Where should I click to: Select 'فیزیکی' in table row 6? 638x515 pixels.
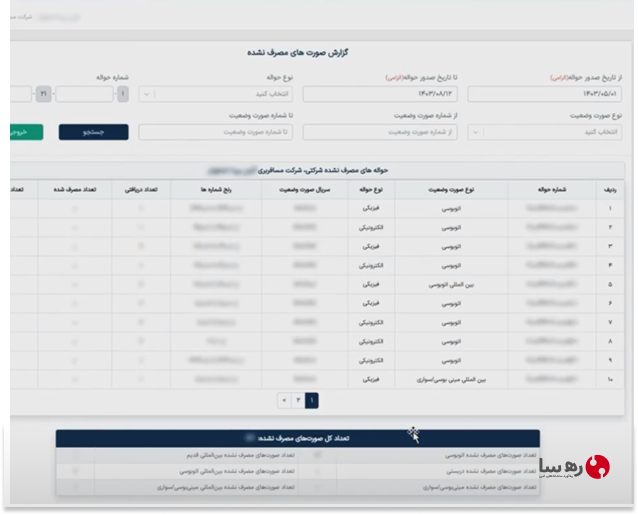point(371,303)
